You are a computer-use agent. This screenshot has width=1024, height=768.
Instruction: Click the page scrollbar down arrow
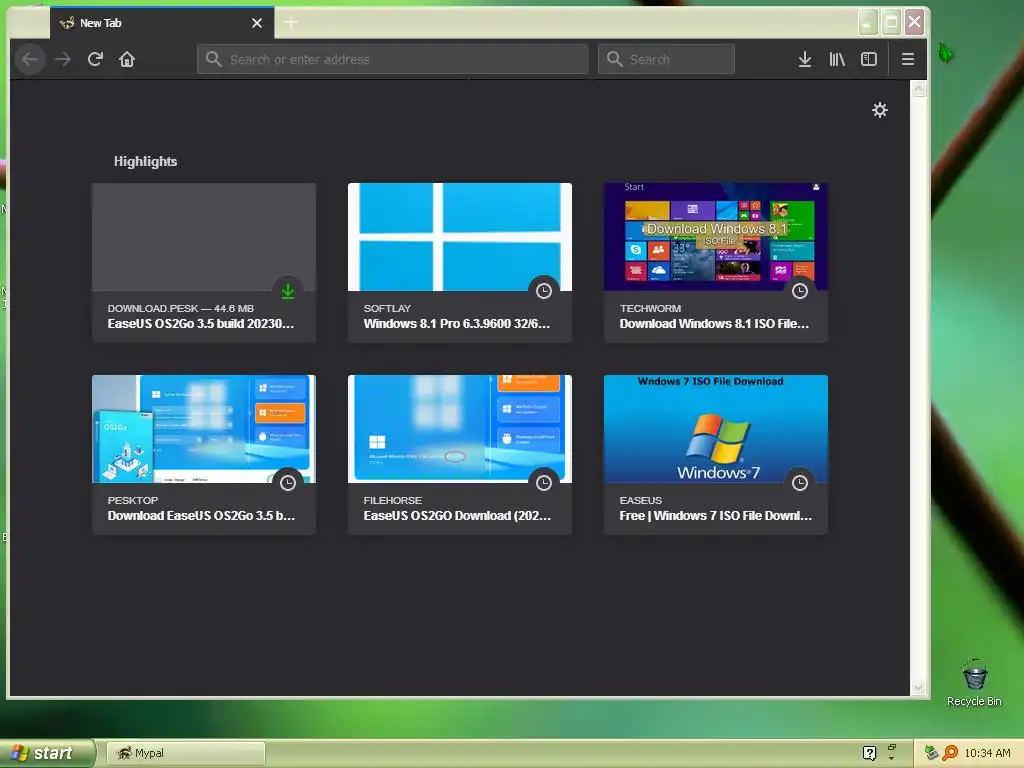tap(918, 687)
